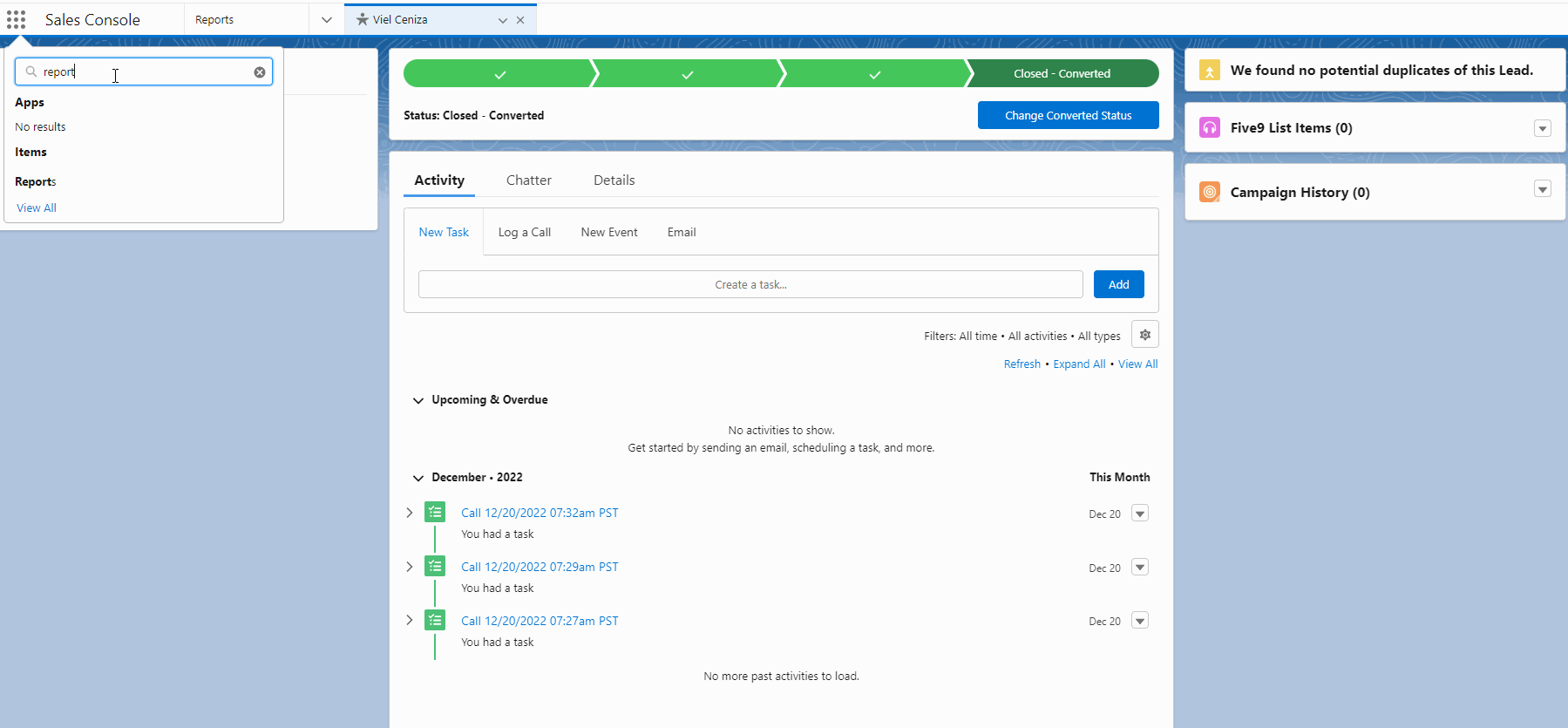The height and width of the screenshot is (728, 1568).
Task: Click the Five9 List Items (0) heading
Action: [x=1292, y=128]
